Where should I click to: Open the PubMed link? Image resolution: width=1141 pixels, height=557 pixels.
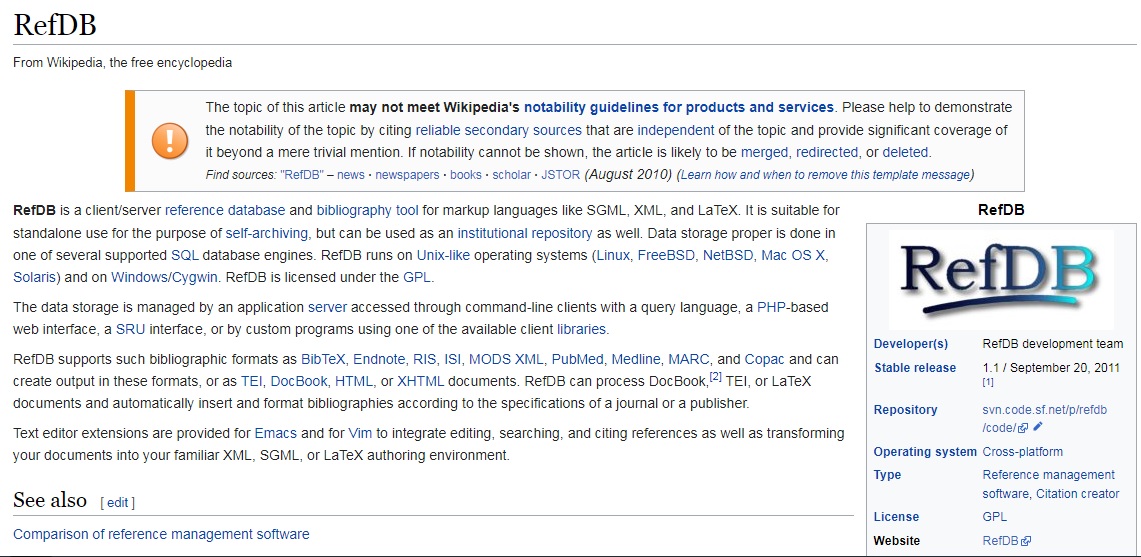point(578,360)
